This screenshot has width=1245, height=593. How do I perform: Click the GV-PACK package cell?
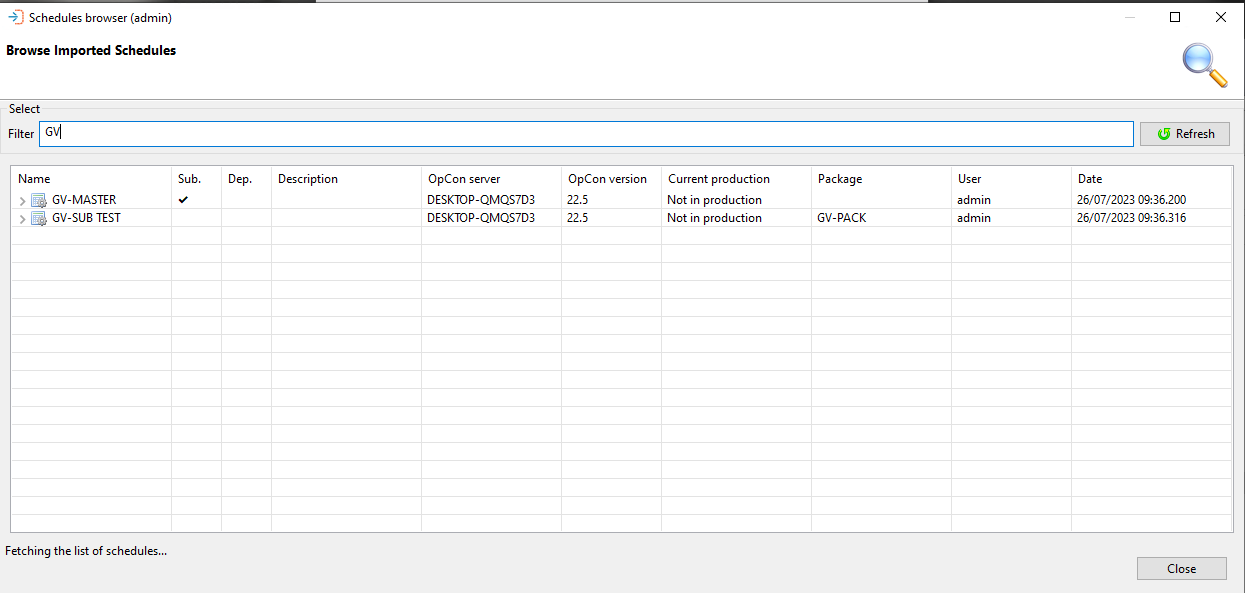[x=842, y=218]
